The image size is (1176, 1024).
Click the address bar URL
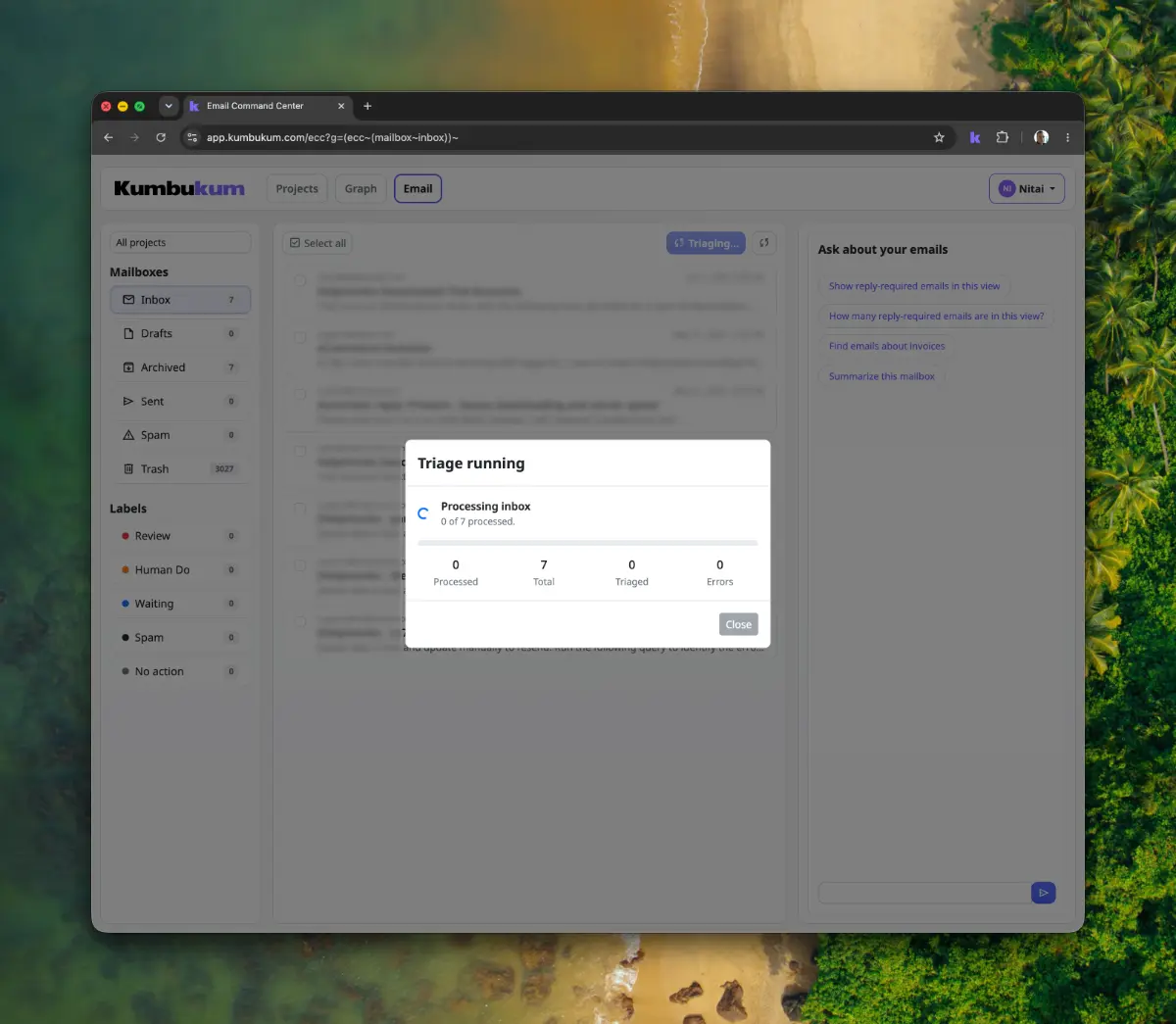[332, 137]
